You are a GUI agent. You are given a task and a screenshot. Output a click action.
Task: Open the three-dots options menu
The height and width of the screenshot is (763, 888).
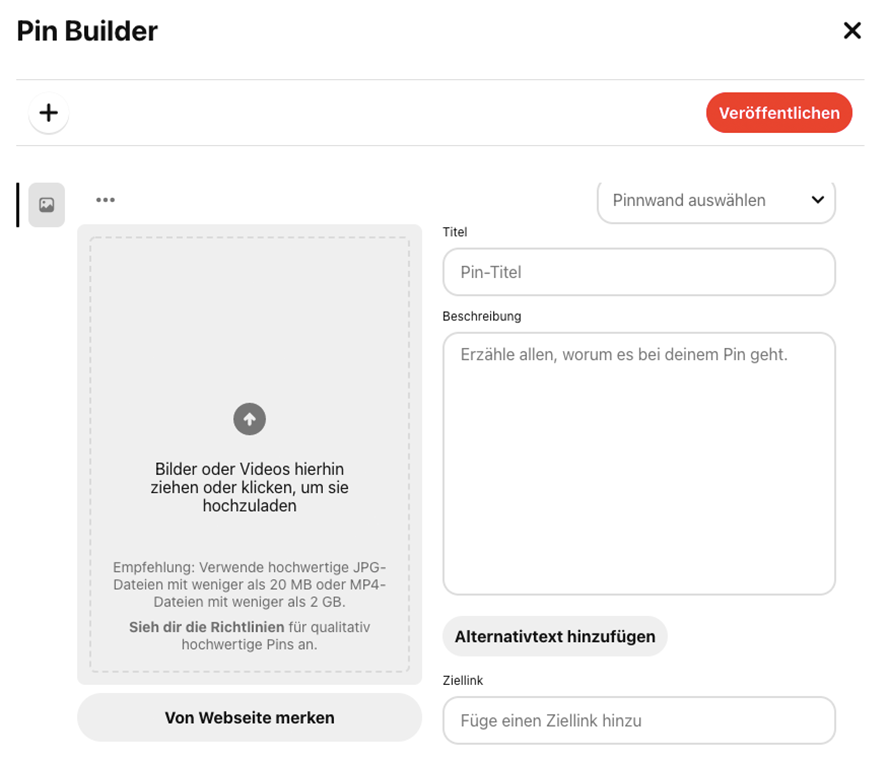coord(105,200)
